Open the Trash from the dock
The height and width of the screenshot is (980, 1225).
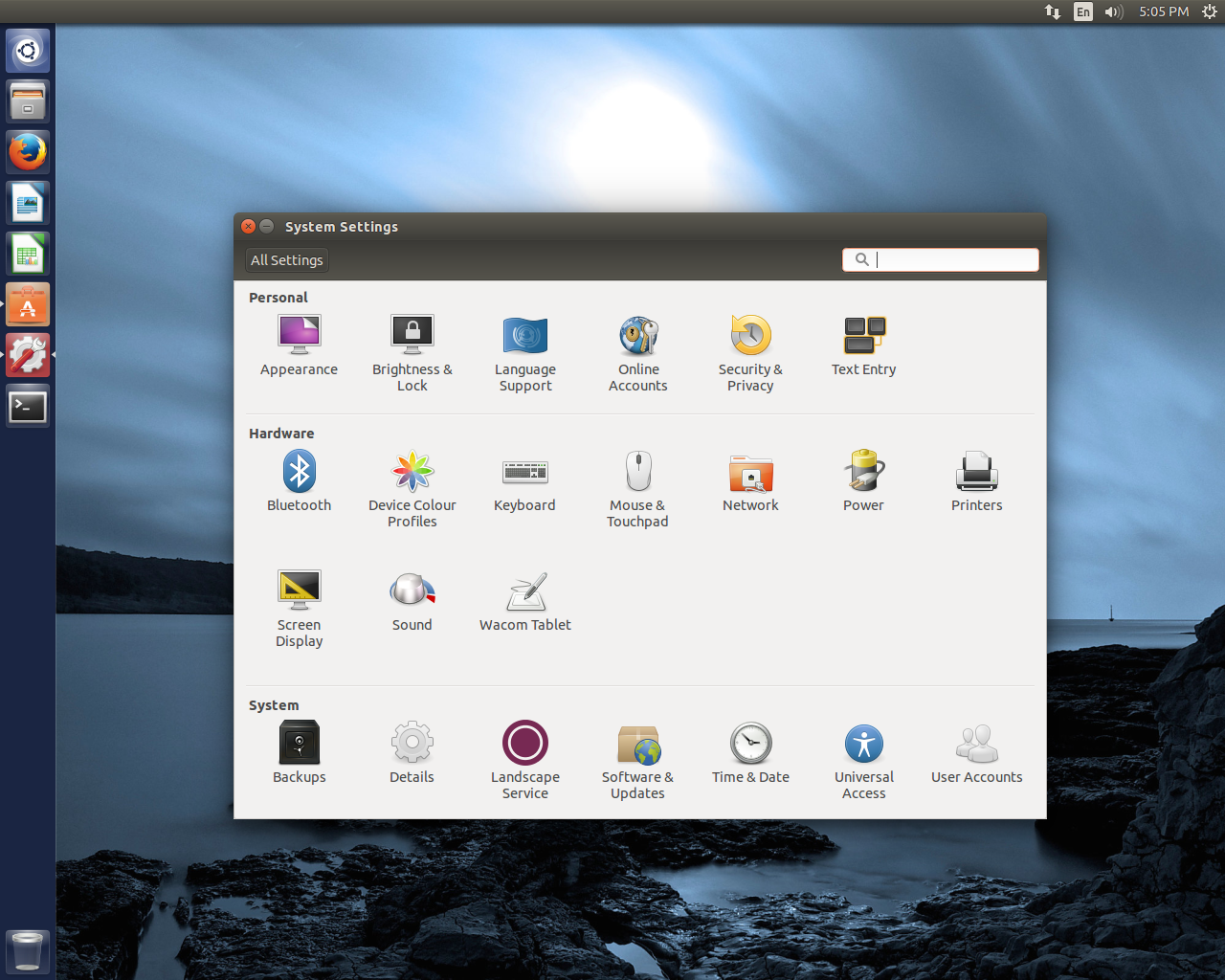[28, 951]
